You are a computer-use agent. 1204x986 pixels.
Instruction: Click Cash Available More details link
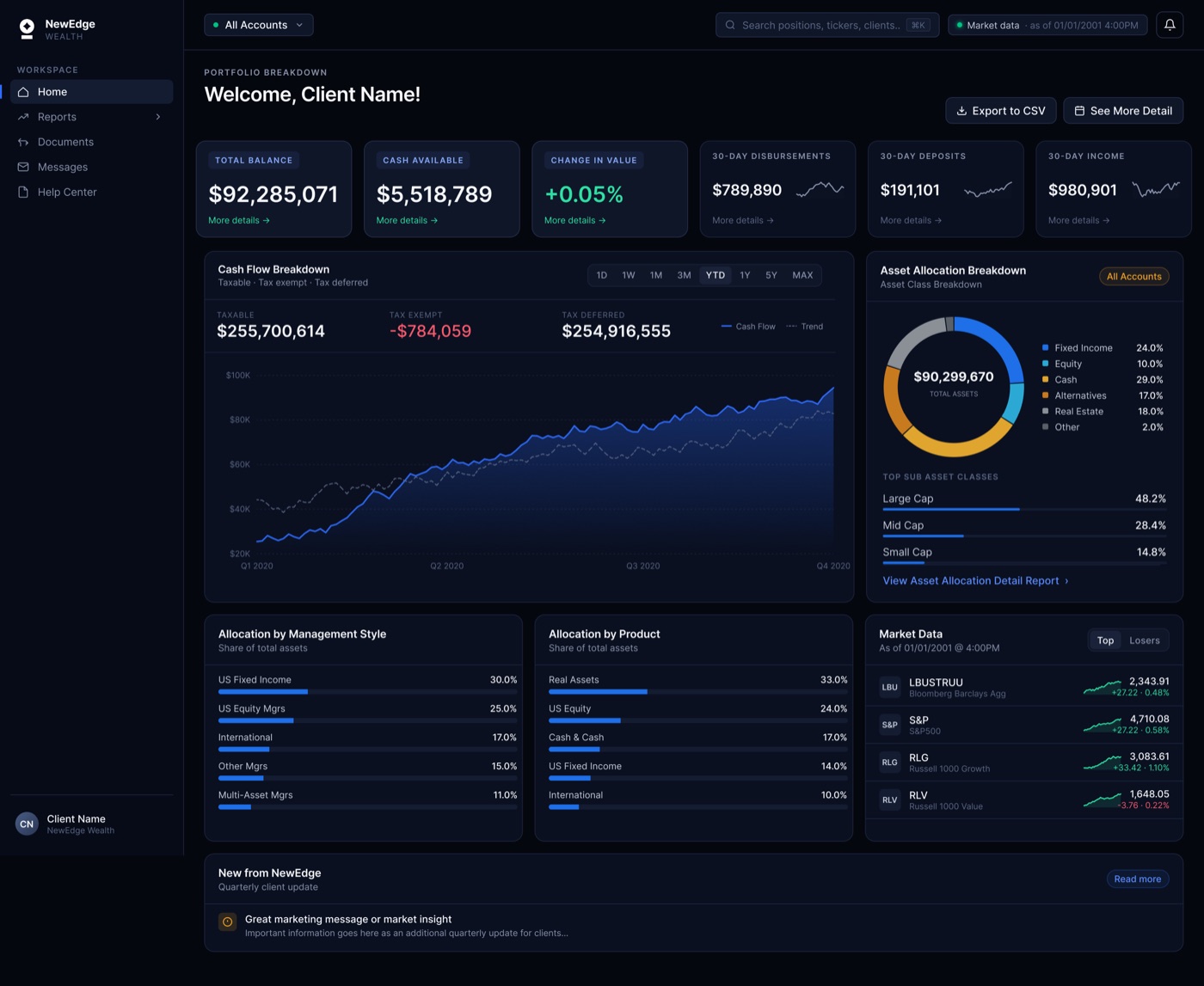[407, 221]
